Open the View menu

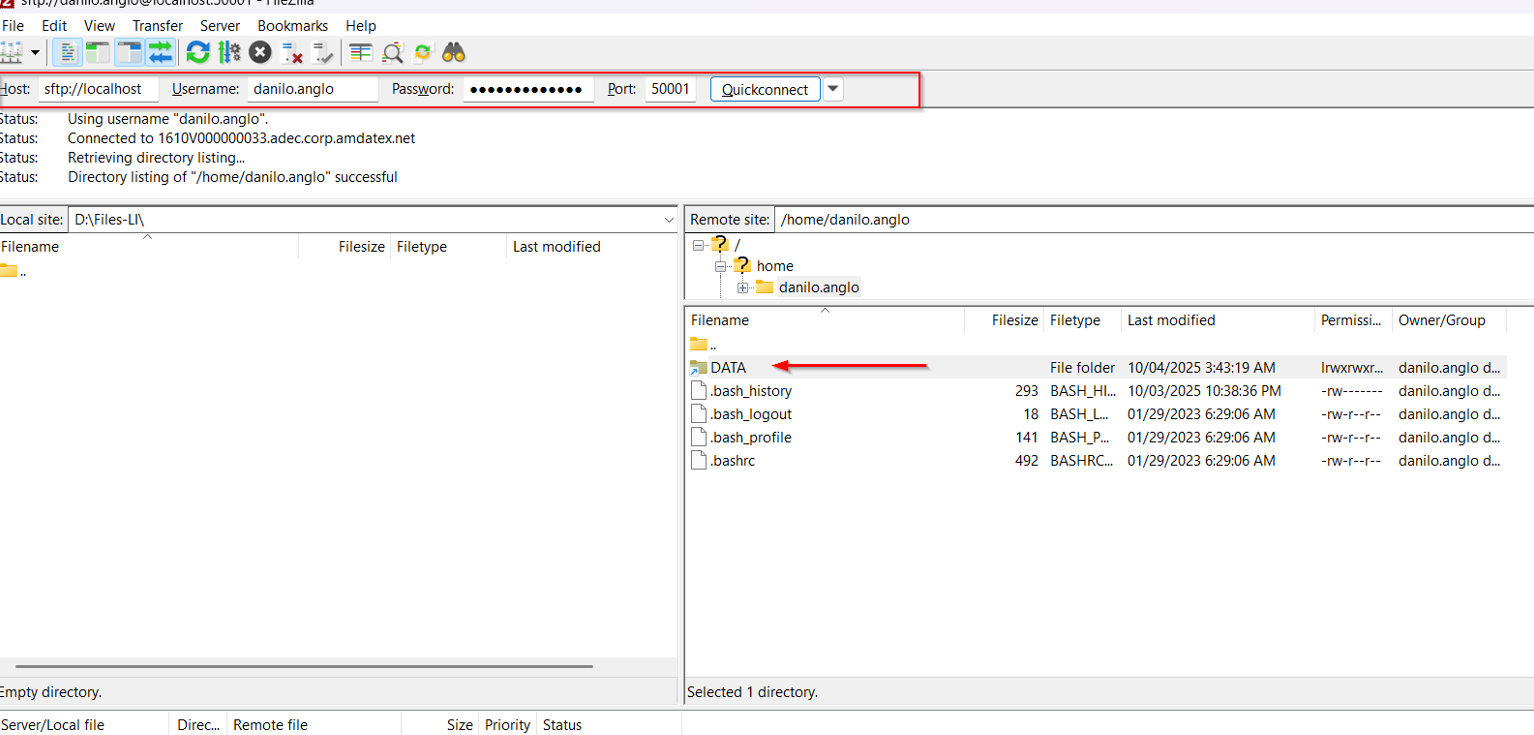(x=99, y=26)
